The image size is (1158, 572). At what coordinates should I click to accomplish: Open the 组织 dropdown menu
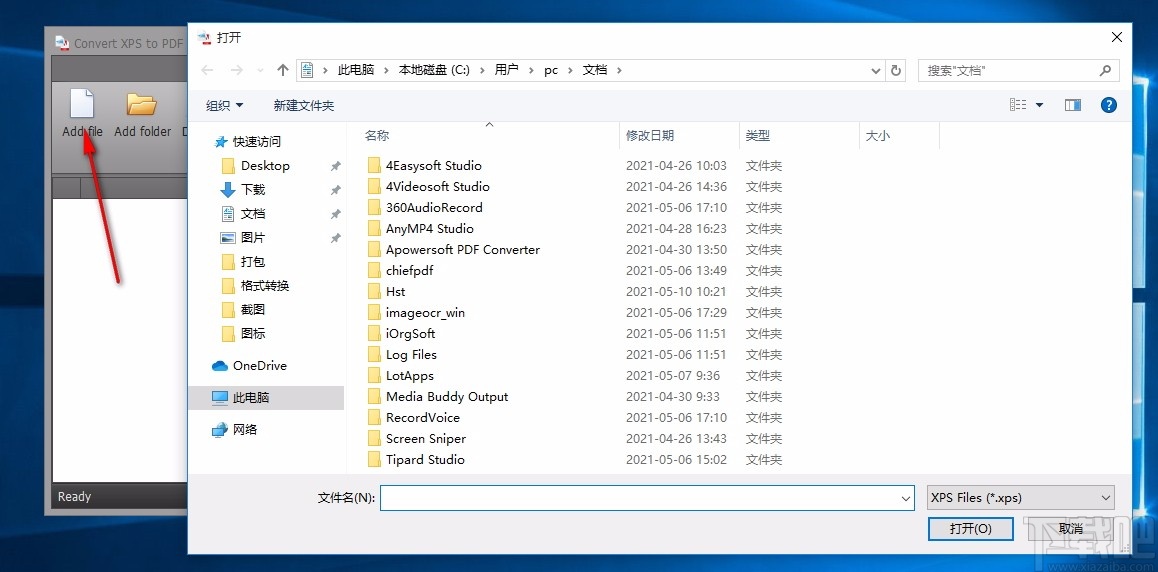pyautogui.click(x=225, y=106)
